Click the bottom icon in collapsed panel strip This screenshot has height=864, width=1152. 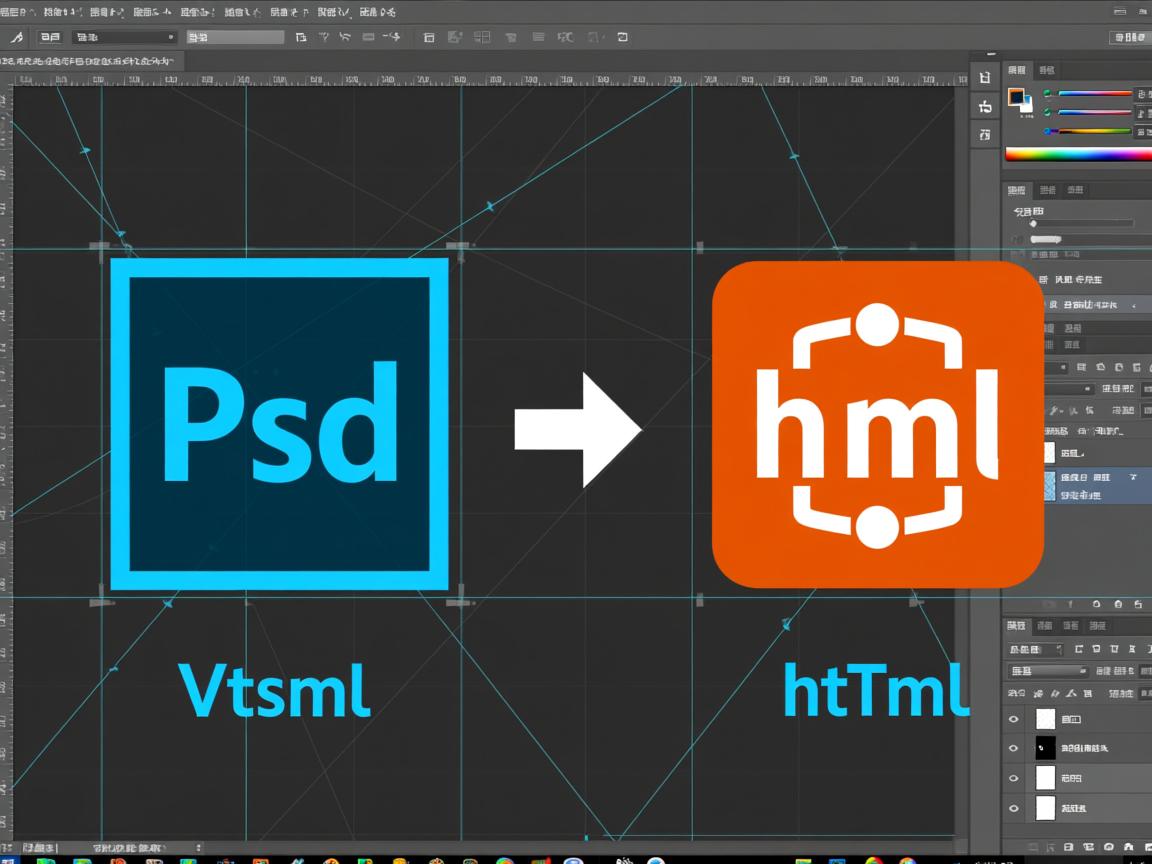point(985,134)
